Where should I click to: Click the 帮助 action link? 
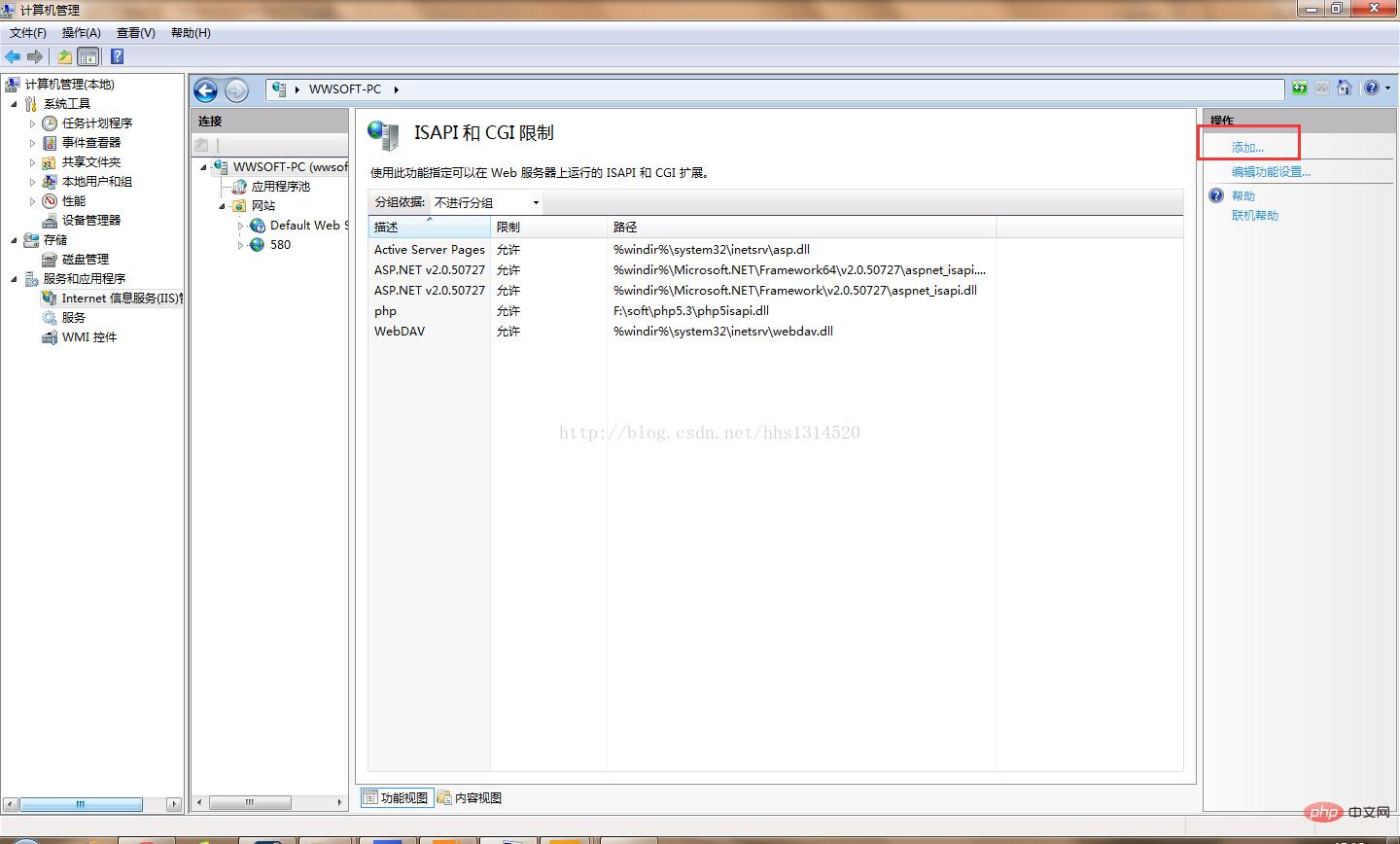pyautogui.click(x=1243, y=196)
